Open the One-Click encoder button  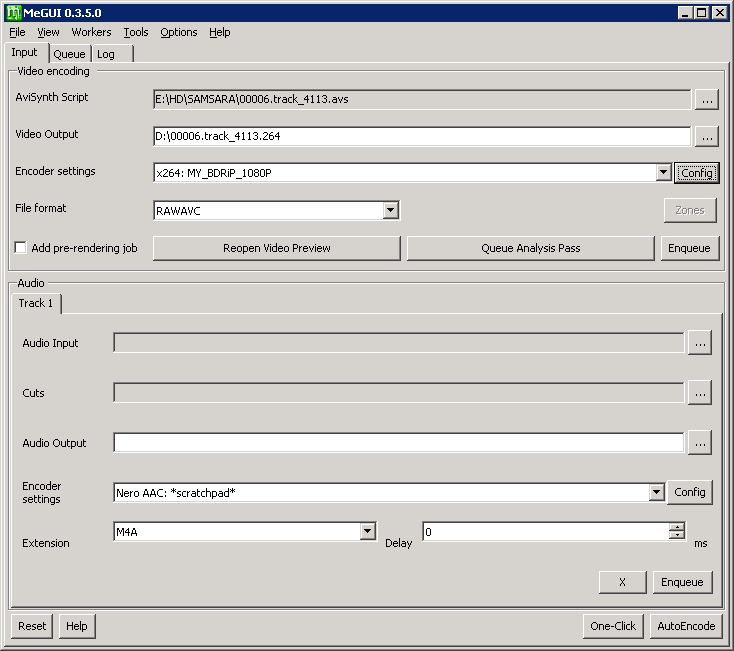point(613,626)
